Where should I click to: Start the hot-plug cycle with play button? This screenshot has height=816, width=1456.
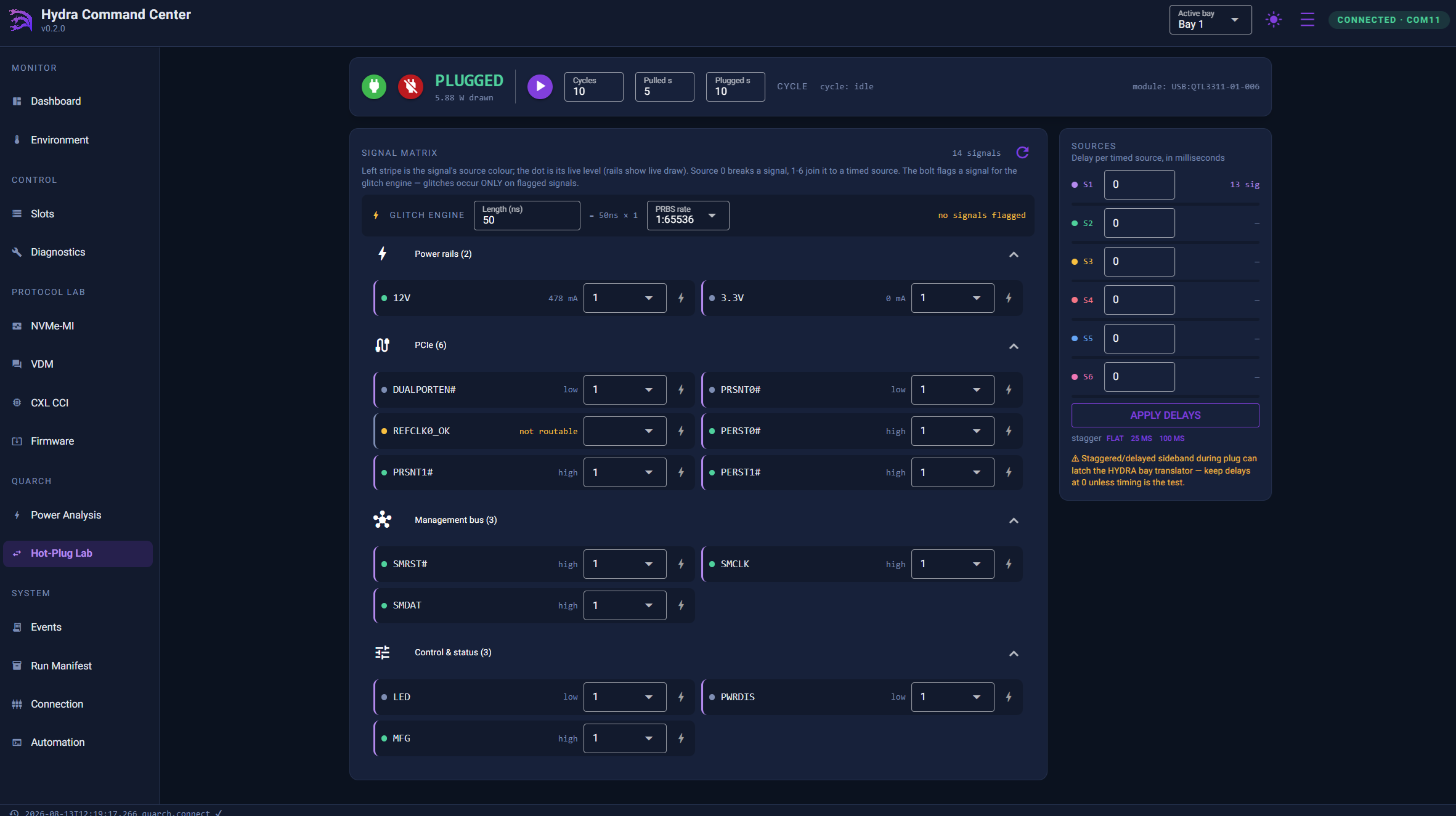540,87
